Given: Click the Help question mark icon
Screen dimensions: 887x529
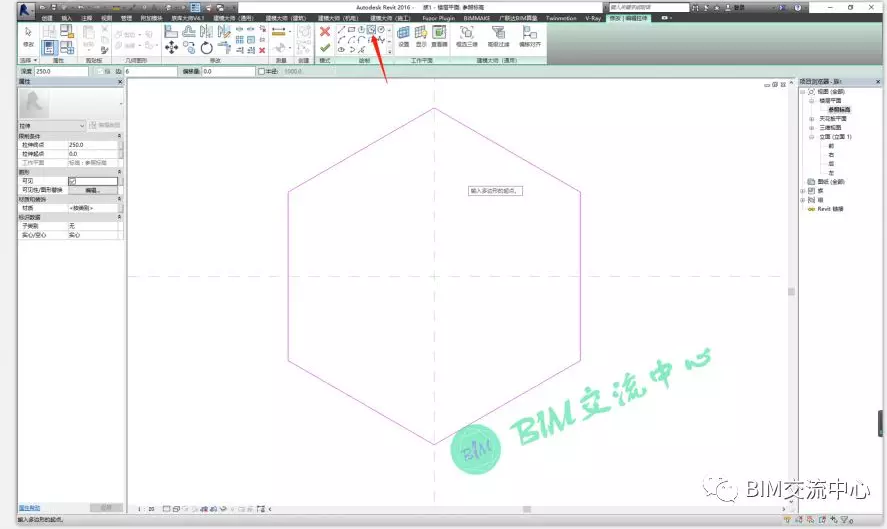Looking at the screenshot, I should point(798,7).
